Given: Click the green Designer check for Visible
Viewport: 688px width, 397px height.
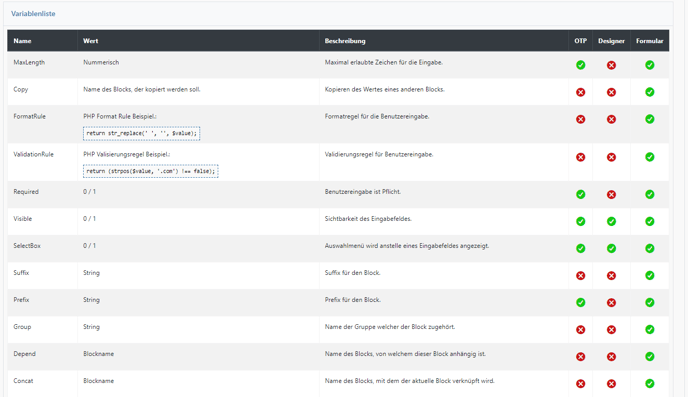Looking at the screenshot, I should pyautogui.click(x=611, y=222).
